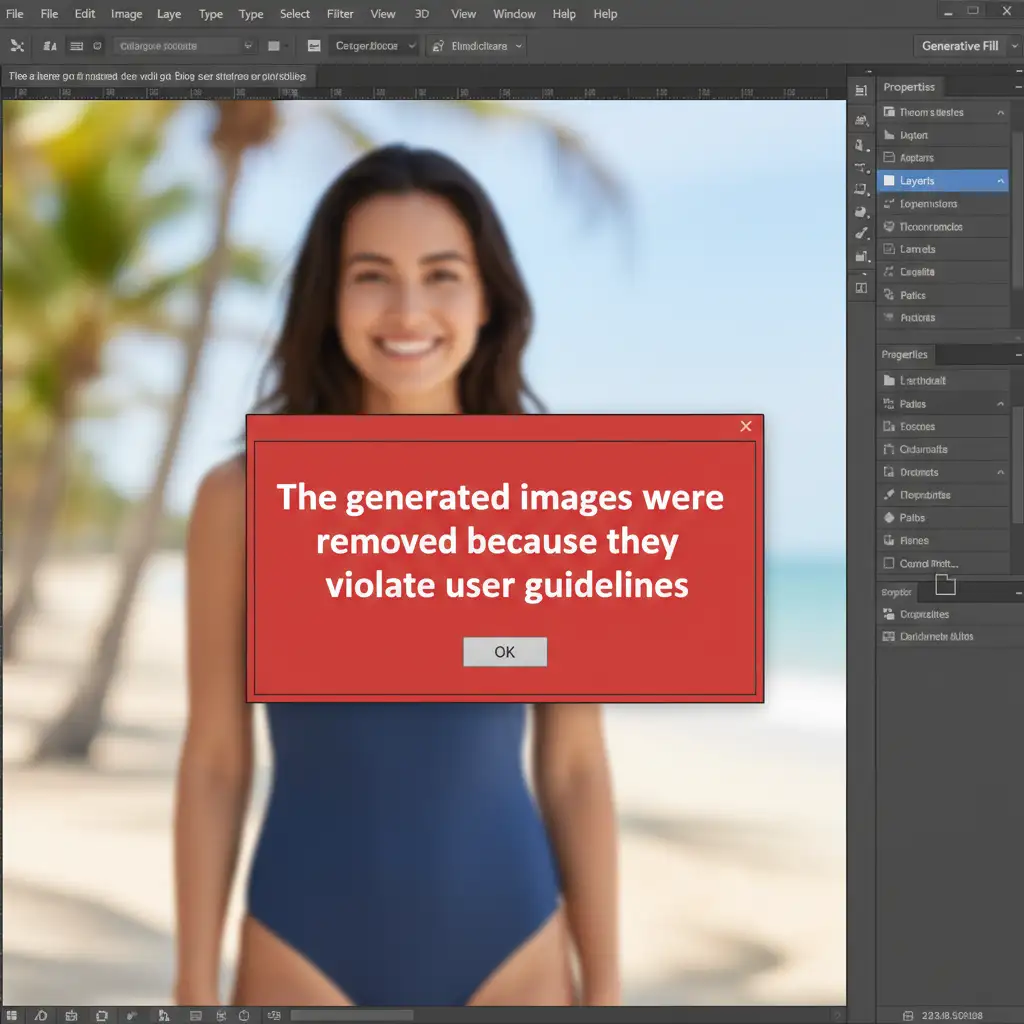Select the brush icon in the vertical tool strip
The width and height of the screenshot is (1024, 1024).
click(861, 234)
